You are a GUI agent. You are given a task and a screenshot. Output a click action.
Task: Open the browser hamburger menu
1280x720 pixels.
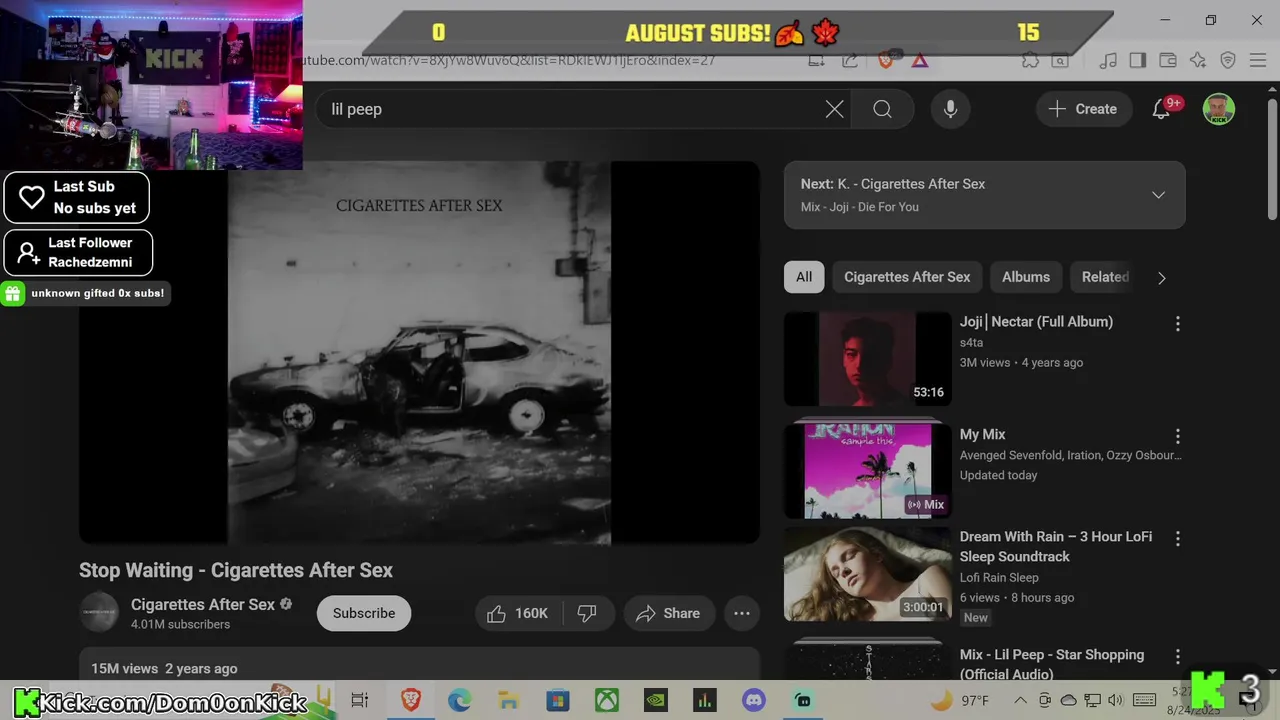[x=1258, y=60]
